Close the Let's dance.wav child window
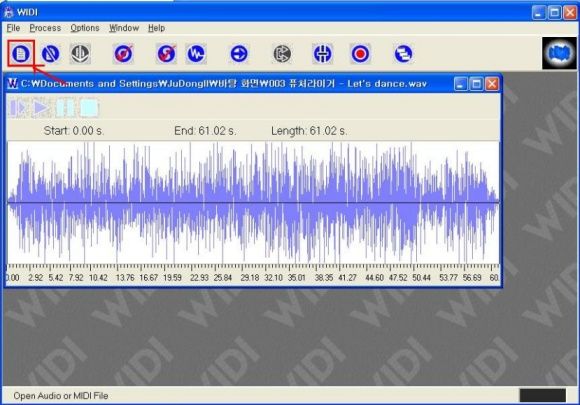 click(x=492, y=84)
